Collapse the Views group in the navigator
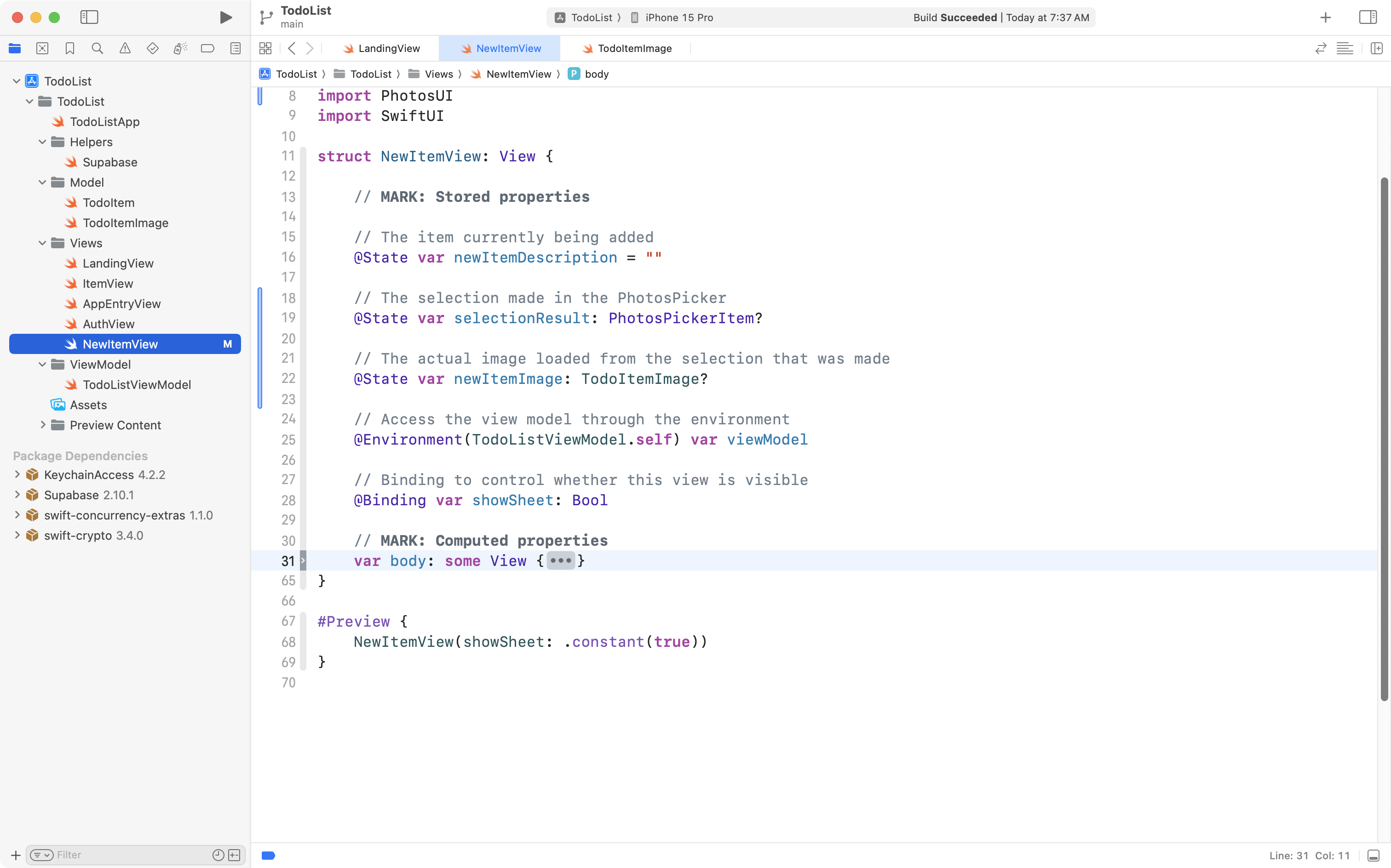Image resolution: width=1391 pixels, height=868 pixels. coord(41,243)
